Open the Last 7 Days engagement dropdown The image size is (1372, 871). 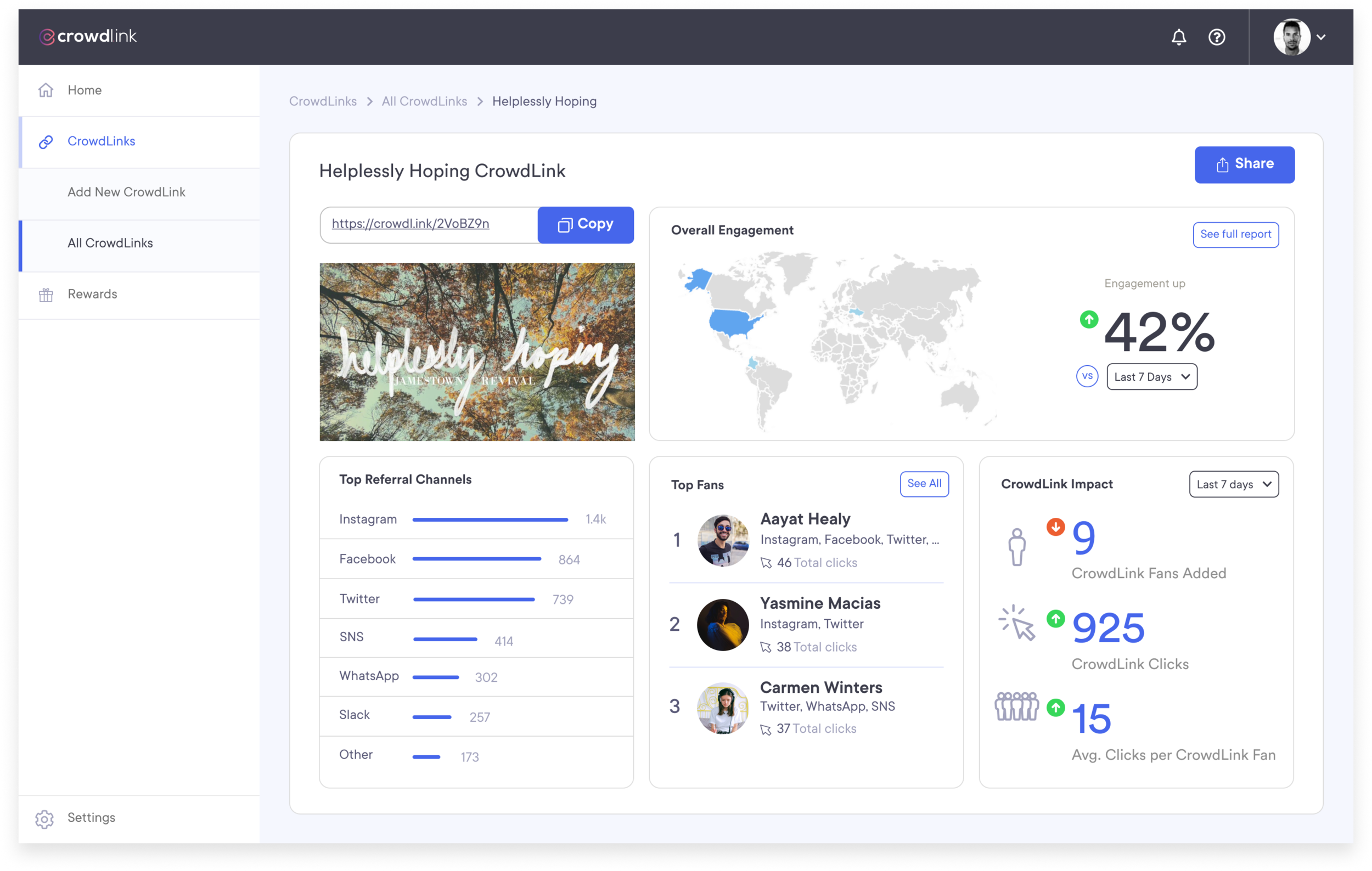pos(1151,377)
